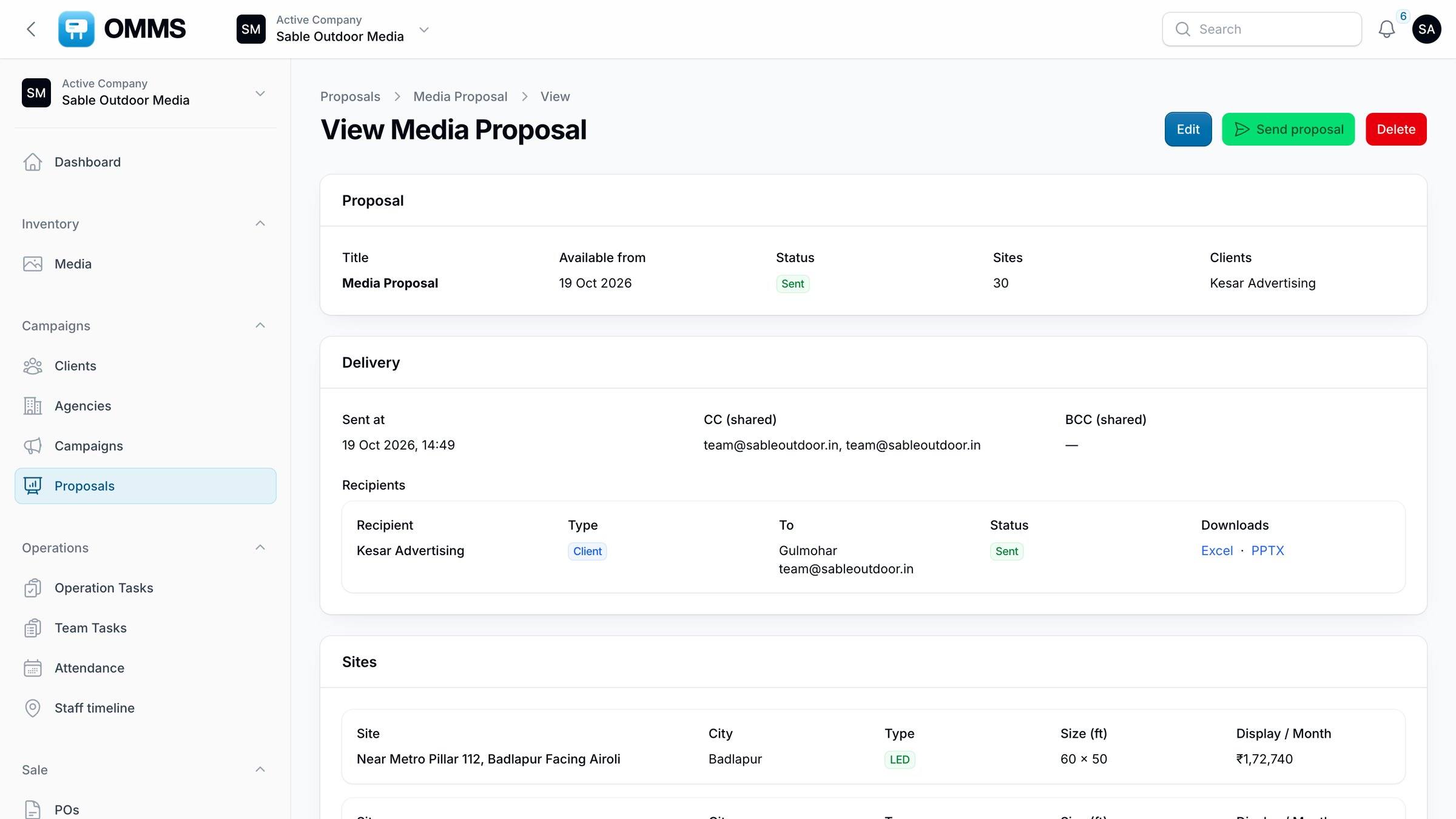1456x819 pixels.
Task: Expand the sidebar Active Company chevron
Action: (260, 93)
